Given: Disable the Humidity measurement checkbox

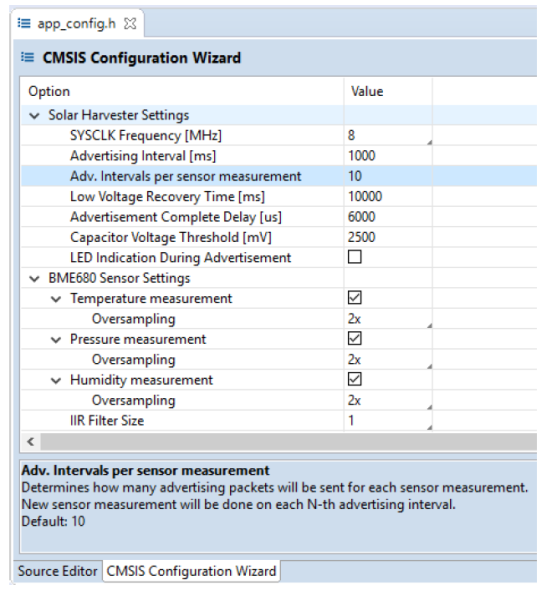Looking at the screenshot, I should click(x=355, y=379).
